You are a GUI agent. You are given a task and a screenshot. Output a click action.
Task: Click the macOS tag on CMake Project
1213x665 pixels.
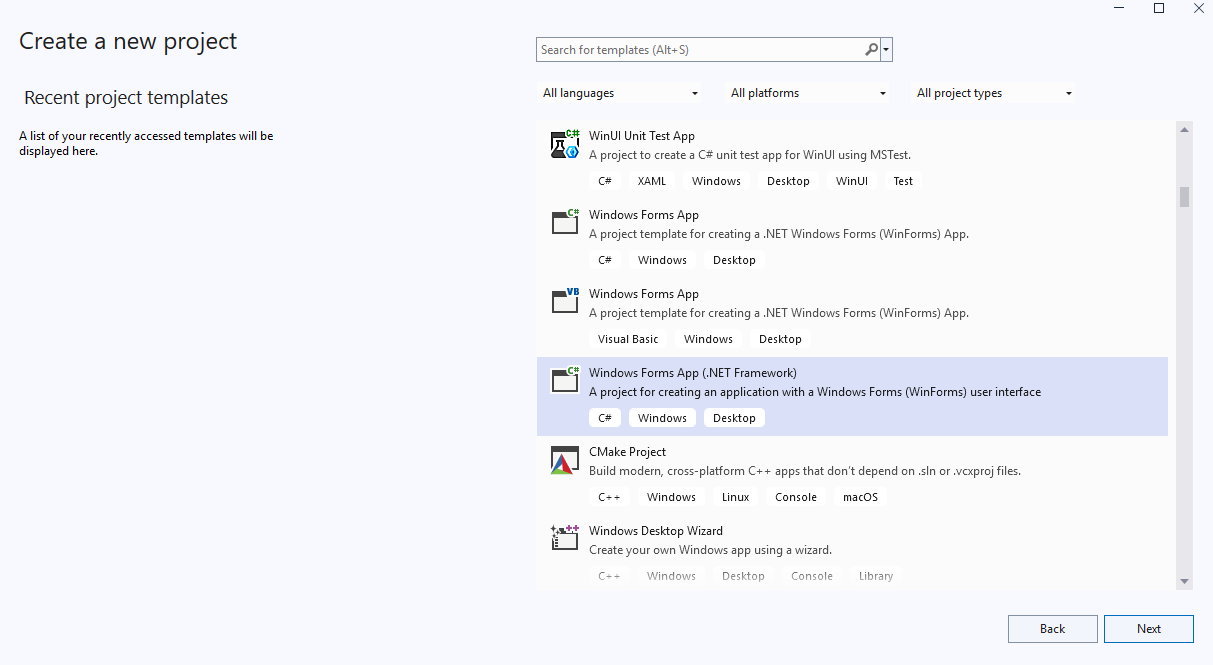coord(860,497)
